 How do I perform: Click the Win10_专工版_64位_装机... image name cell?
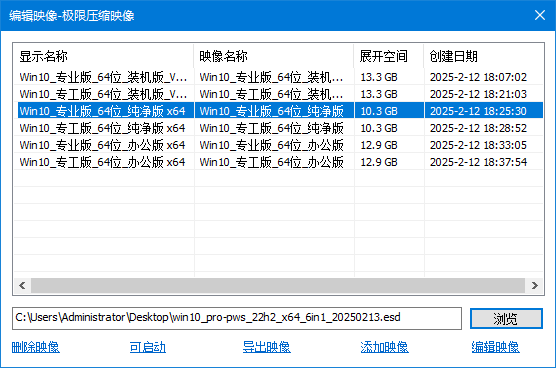pos(271,94)
